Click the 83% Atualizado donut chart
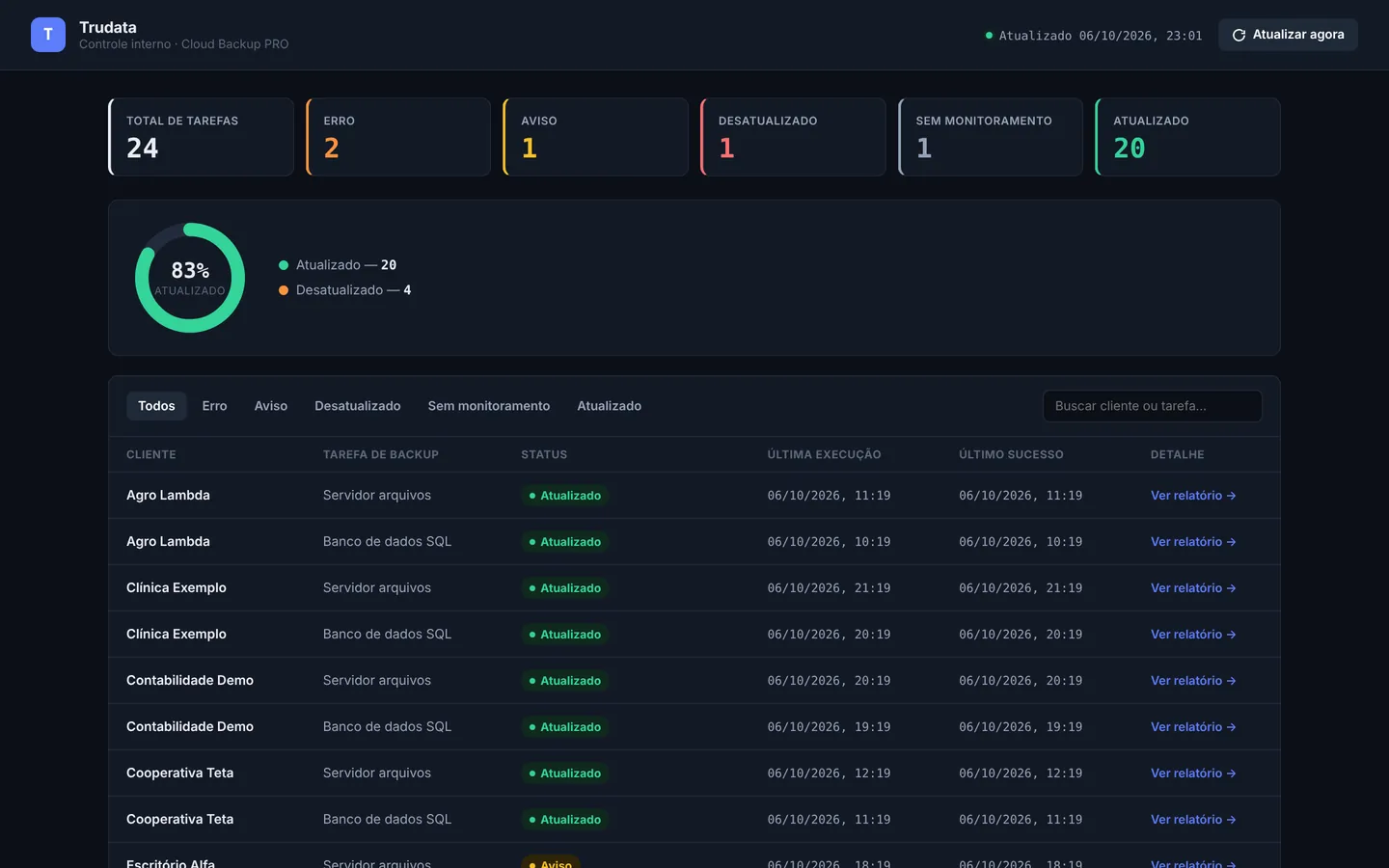 [190, 278]
